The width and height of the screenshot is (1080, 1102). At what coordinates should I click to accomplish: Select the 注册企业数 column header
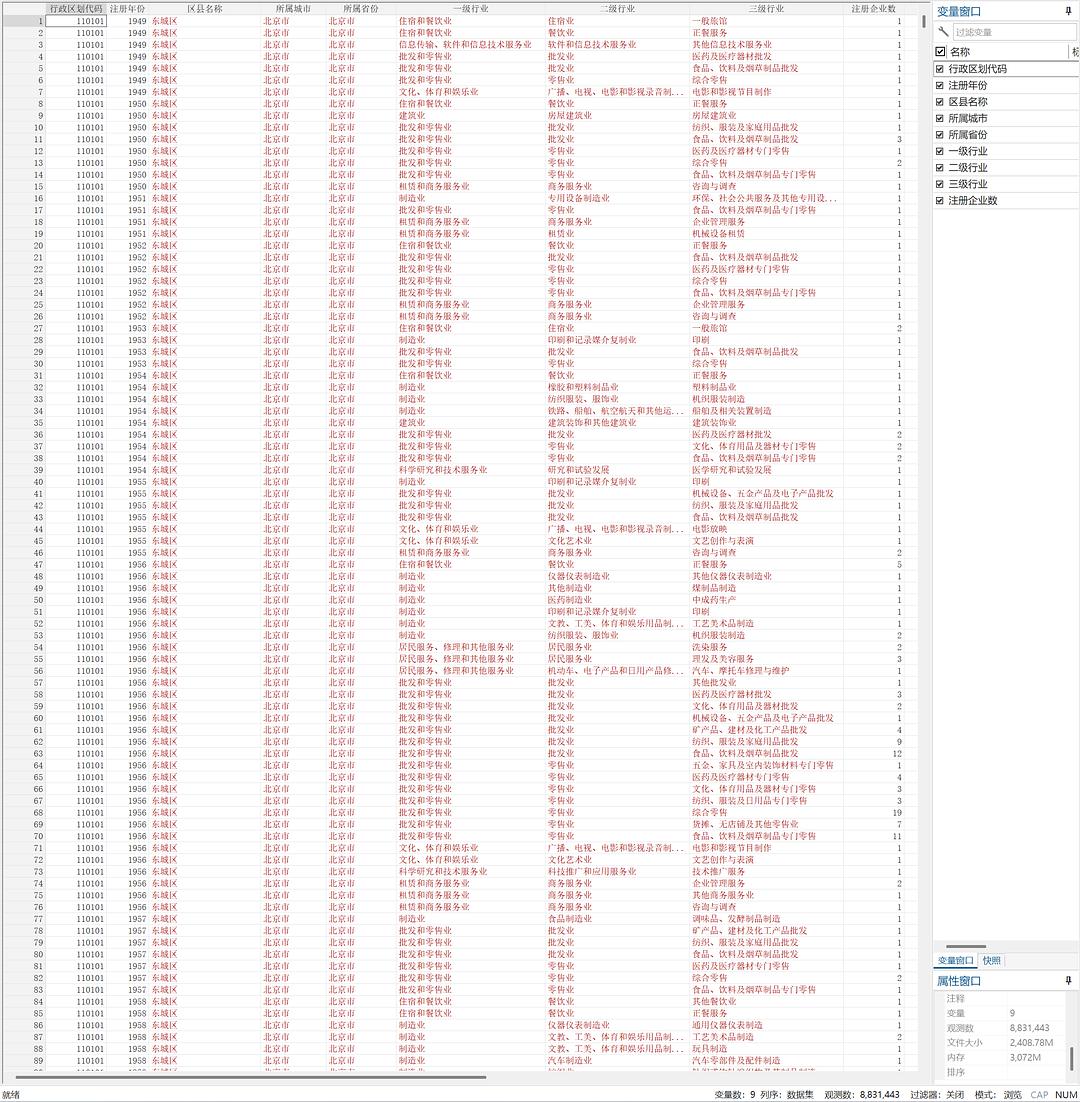point(873,8)
